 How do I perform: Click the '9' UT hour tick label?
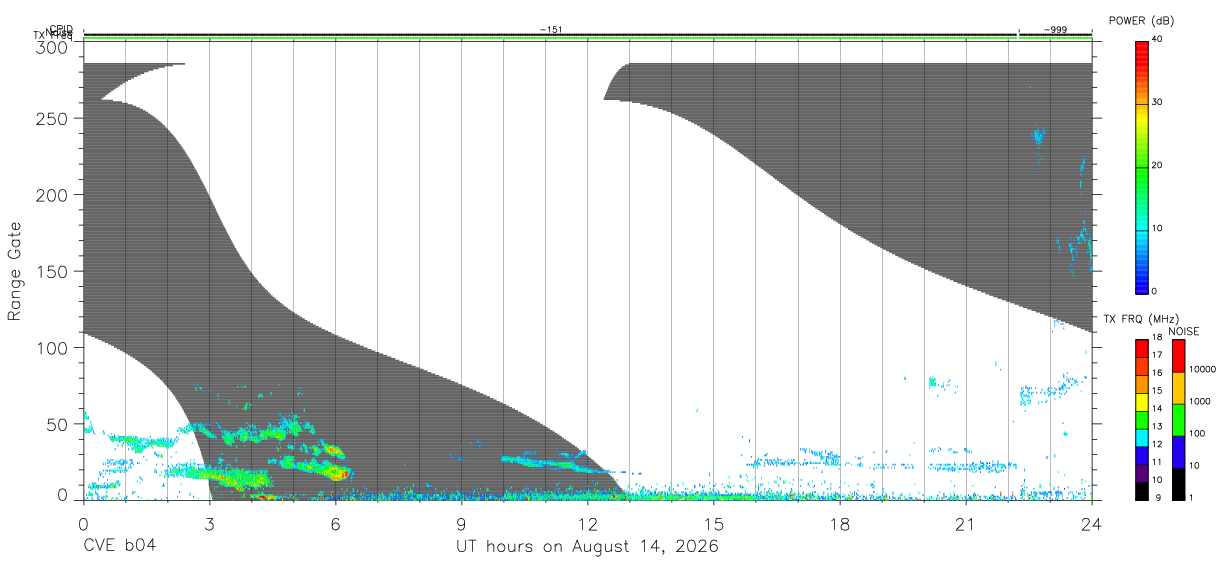point(461,524)
